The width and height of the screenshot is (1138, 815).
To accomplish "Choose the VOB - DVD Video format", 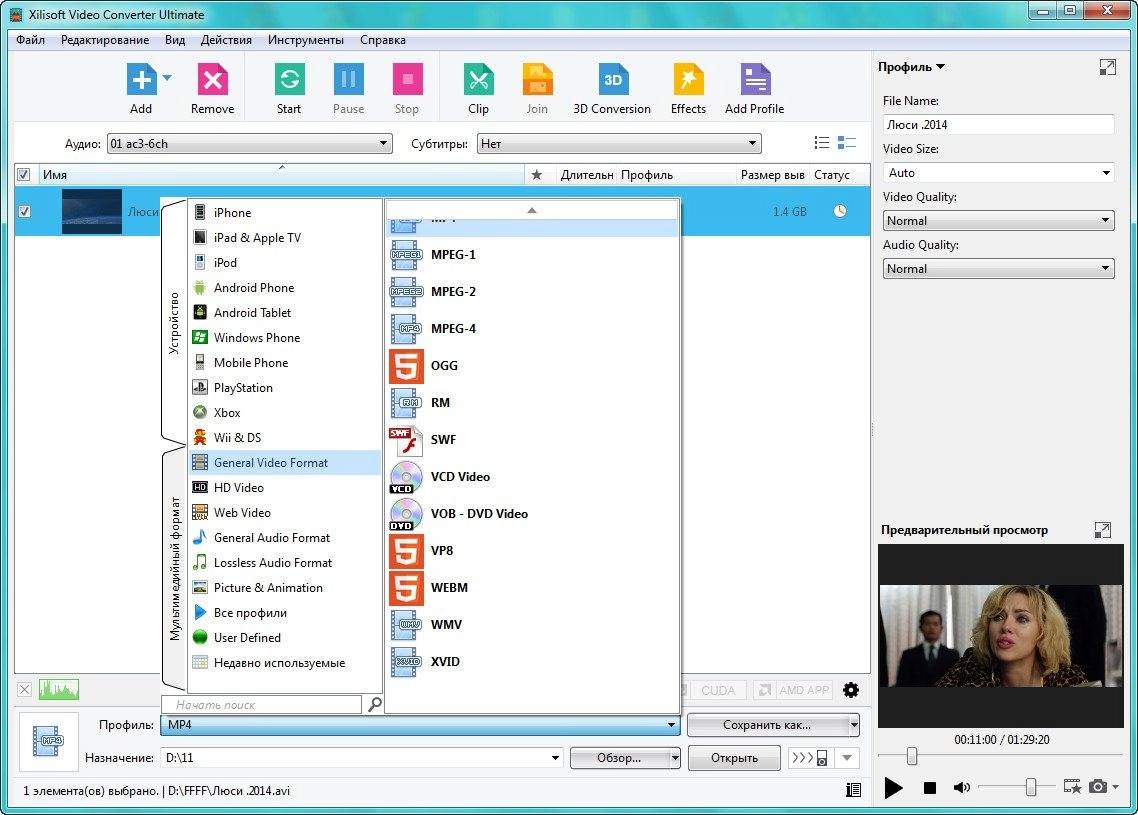I will (x=533, y=514).
